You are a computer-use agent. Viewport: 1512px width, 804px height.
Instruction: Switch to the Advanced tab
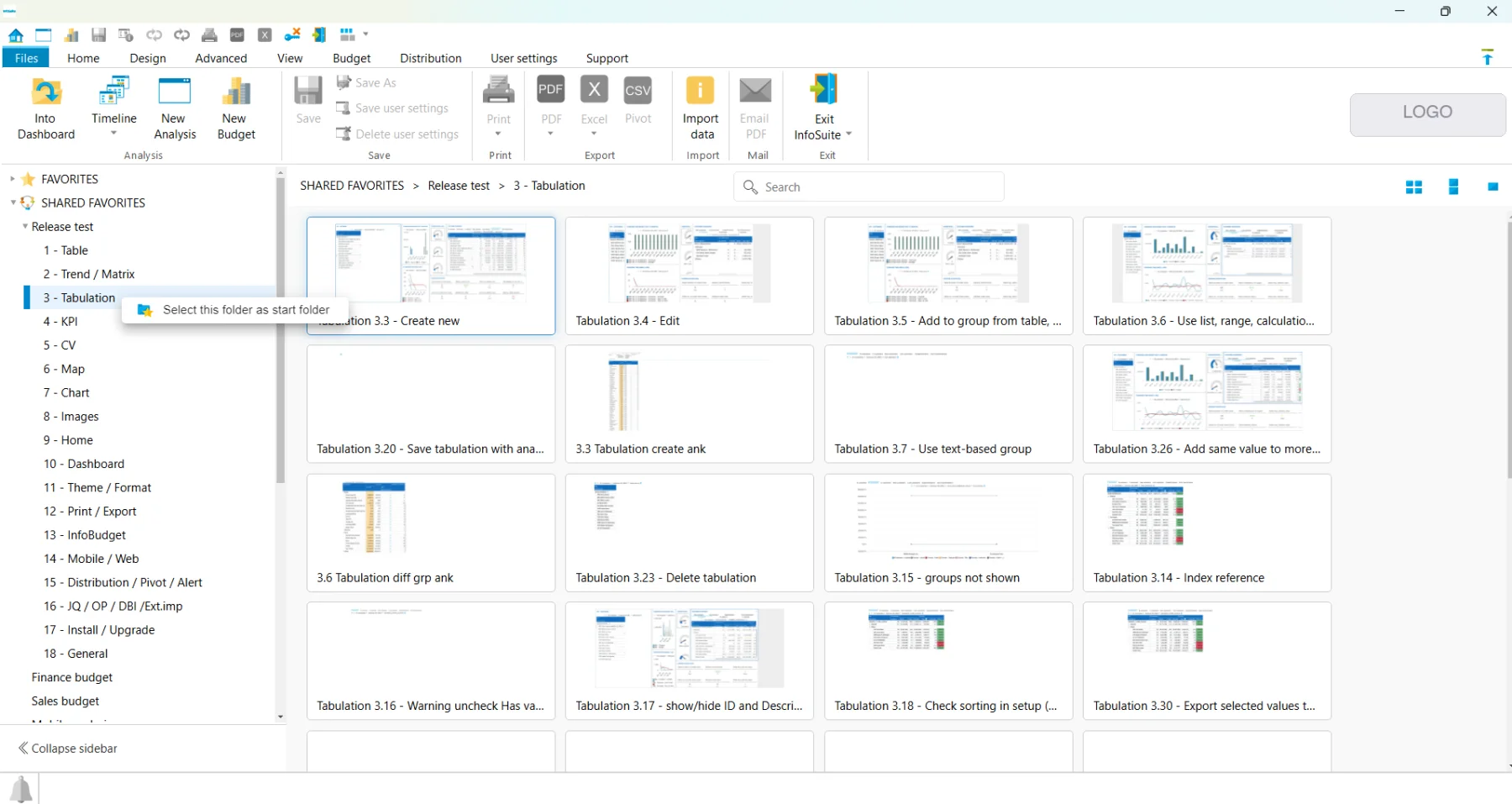click(x=221, y=58)
